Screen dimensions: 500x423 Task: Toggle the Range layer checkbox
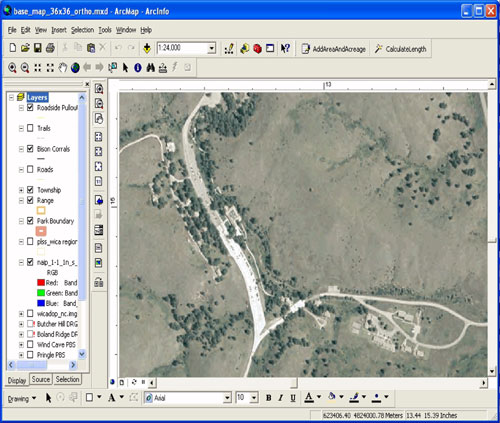click(x=30, y=200)
